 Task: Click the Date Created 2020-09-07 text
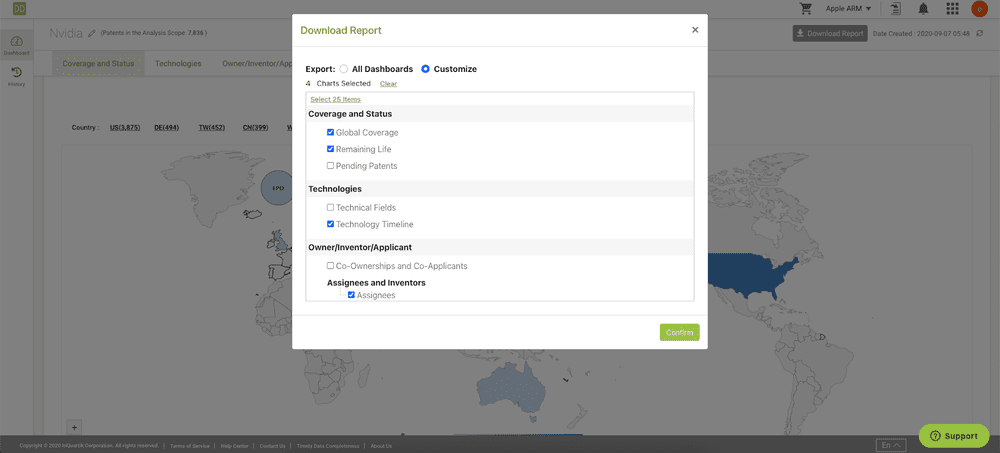pos(922,34)
